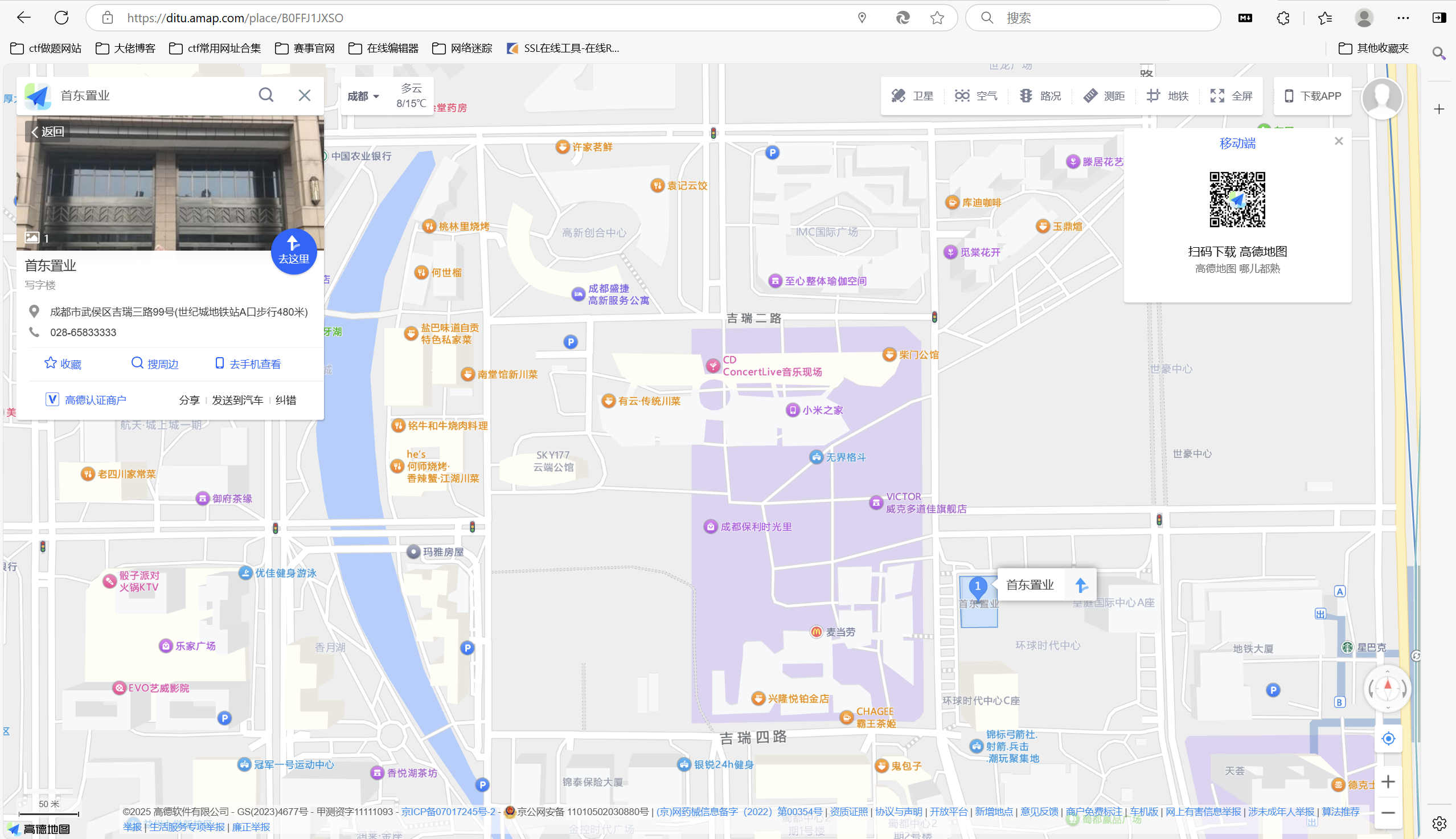Click the browser 搜索 search field
The height and width of the screenshot is (839, 1456).
[1093, 18]
